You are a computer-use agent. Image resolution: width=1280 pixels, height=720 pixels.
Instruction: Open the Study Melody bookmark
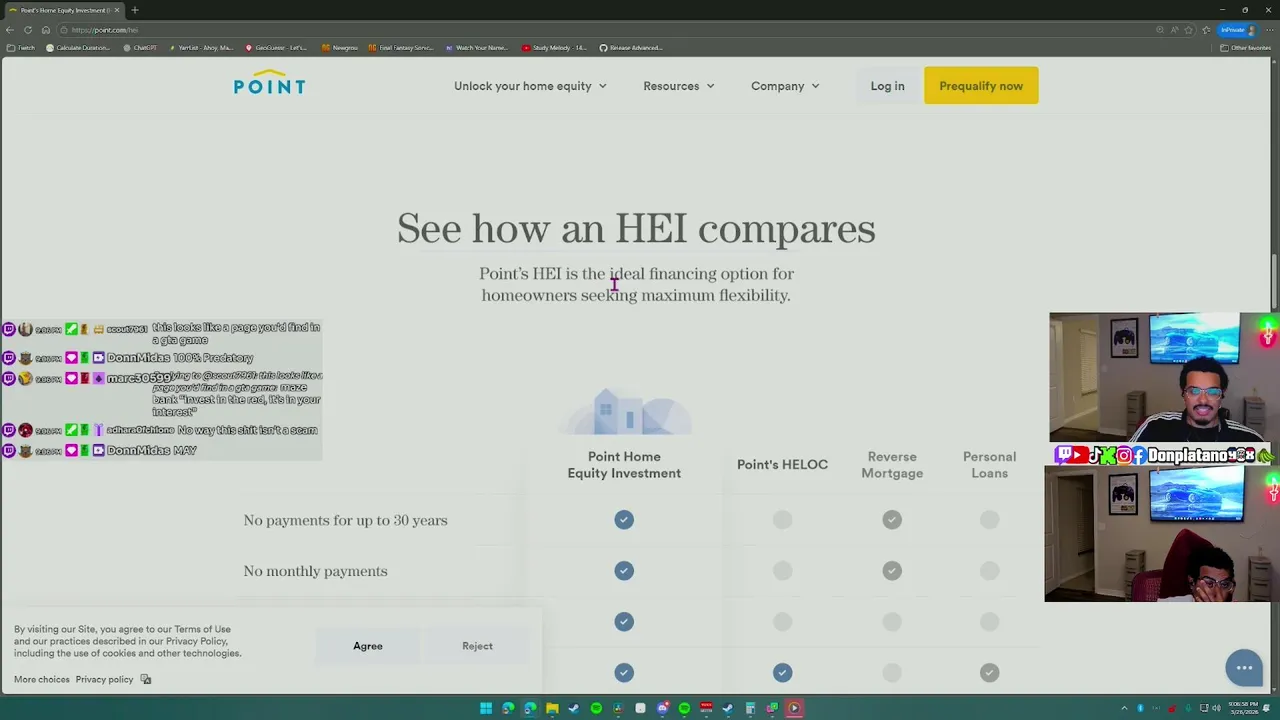pos(555,48)
